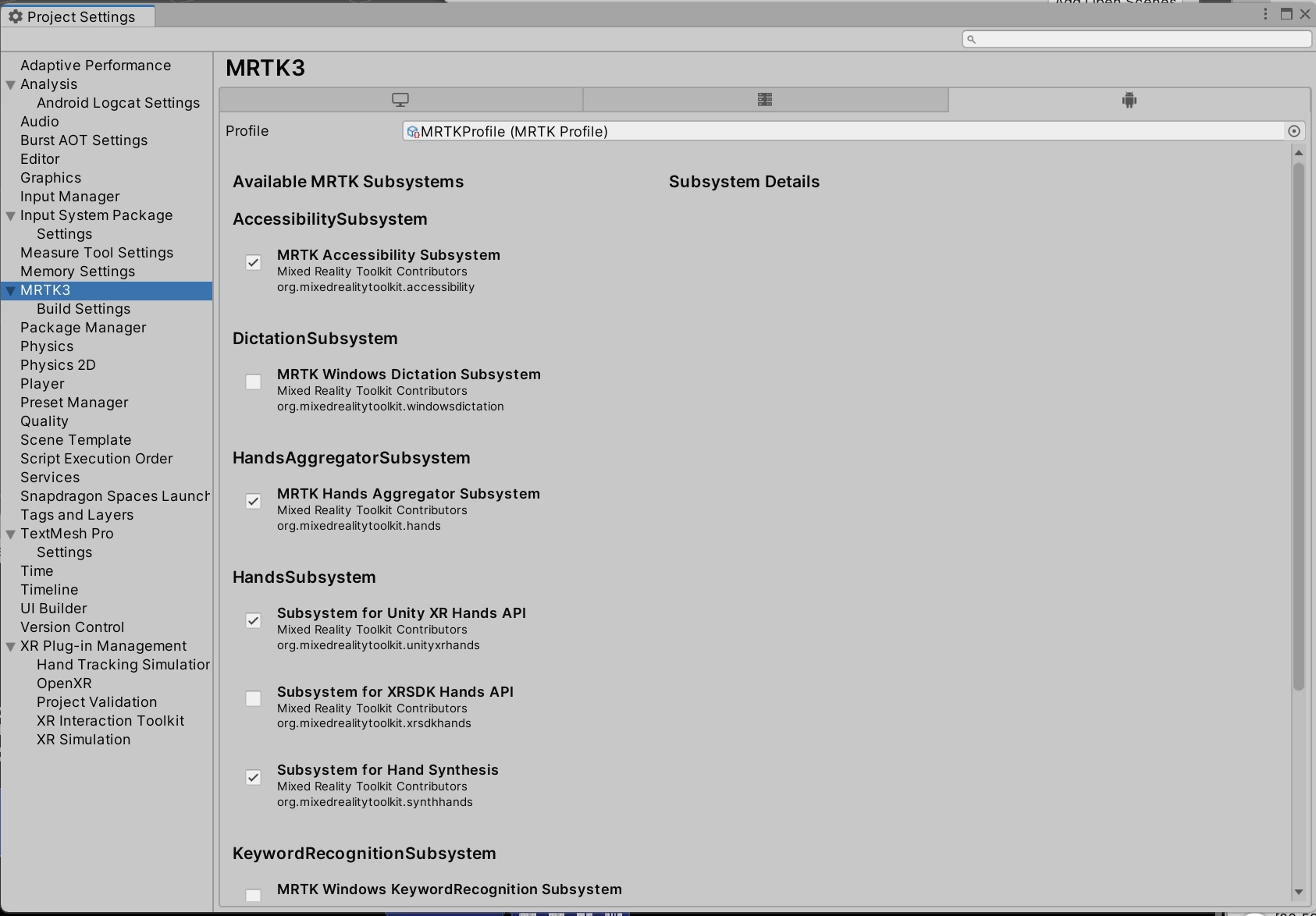The width and height of the screenshot is (1316, 916).
Task: Select Input Manager category
Action: click(106, 197)
